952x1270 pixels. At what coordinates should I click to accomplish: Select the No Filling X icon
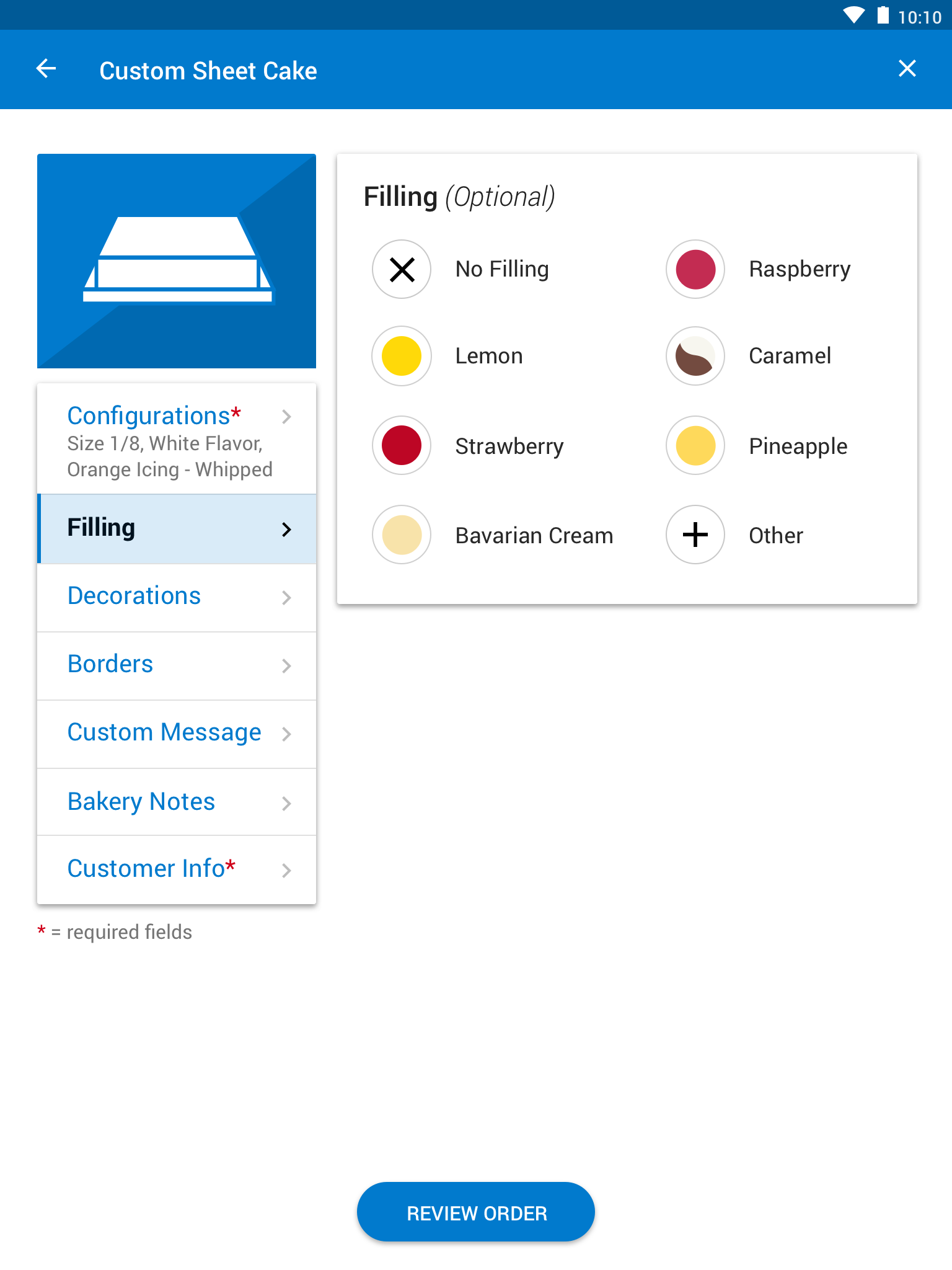click(402, 269)
